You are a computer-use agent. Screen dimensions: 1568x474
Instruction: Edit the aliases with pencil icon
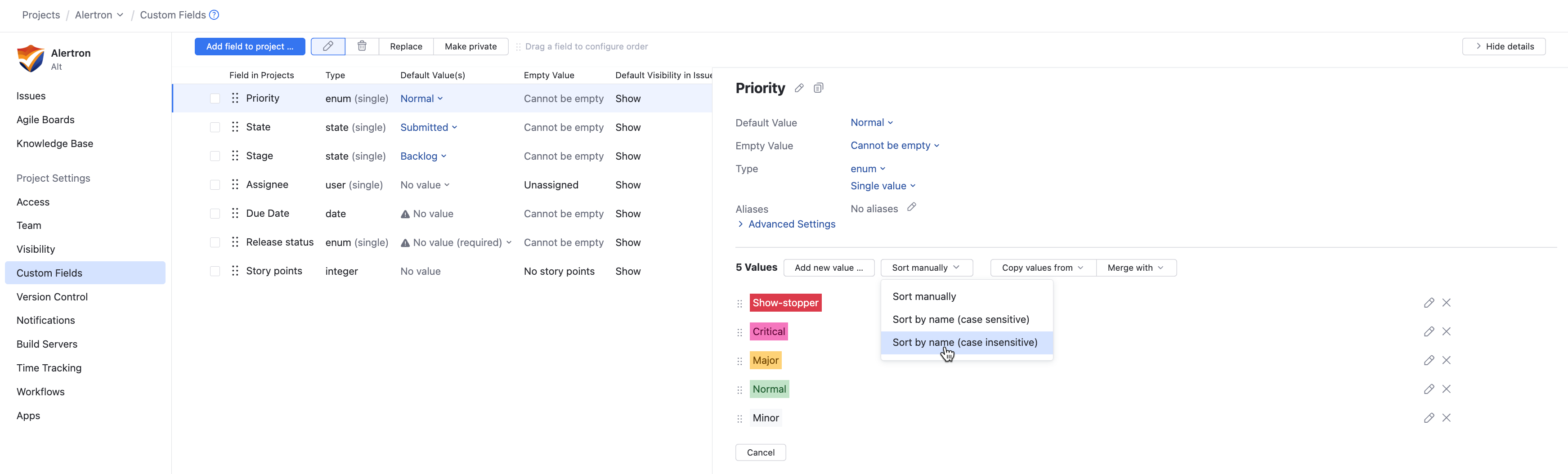click(x=911, y=207)
